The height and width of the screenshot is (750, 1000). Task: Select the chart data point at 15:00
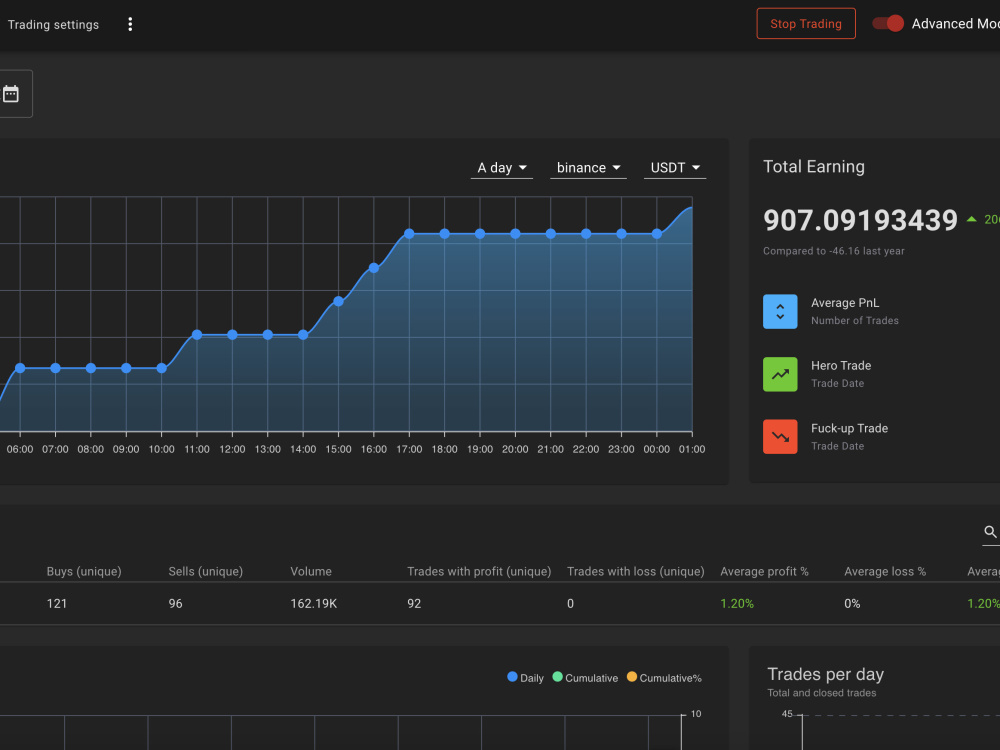pyautogui.click(x=339, y=302)
